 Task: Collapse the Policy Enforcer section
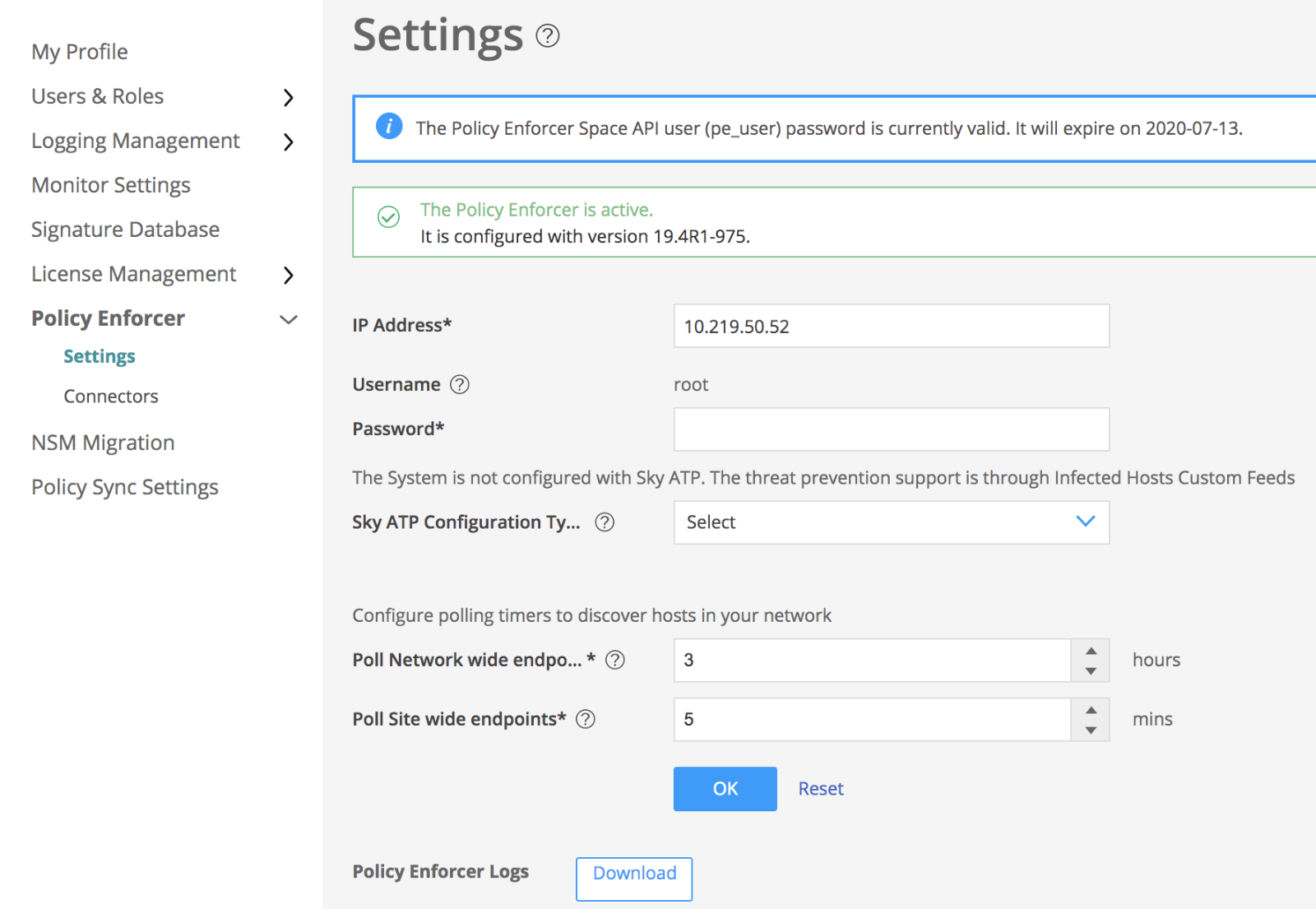click(288, 319)
